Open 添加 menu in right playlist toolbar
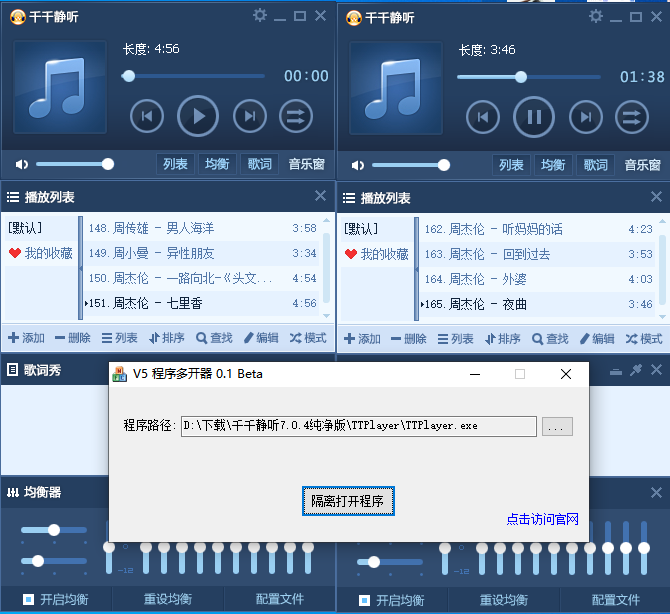This screenshot has height=614, width=670. coord(362,338)
